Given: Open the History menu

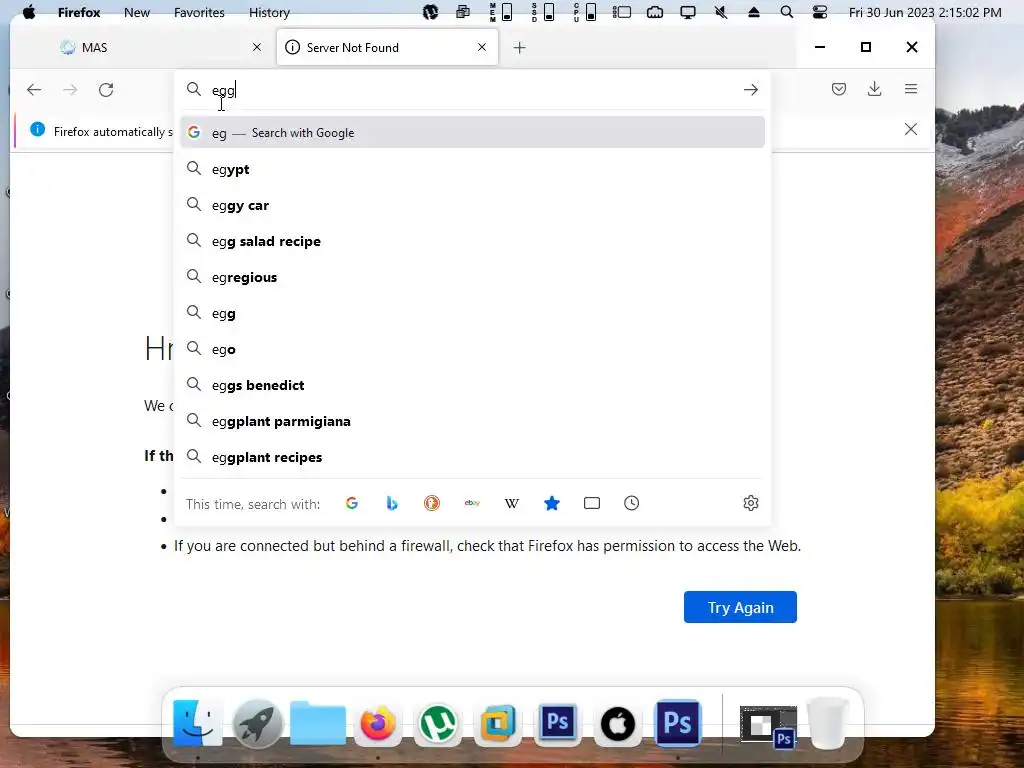Looking at the screenshot, I should coord(269,12).
